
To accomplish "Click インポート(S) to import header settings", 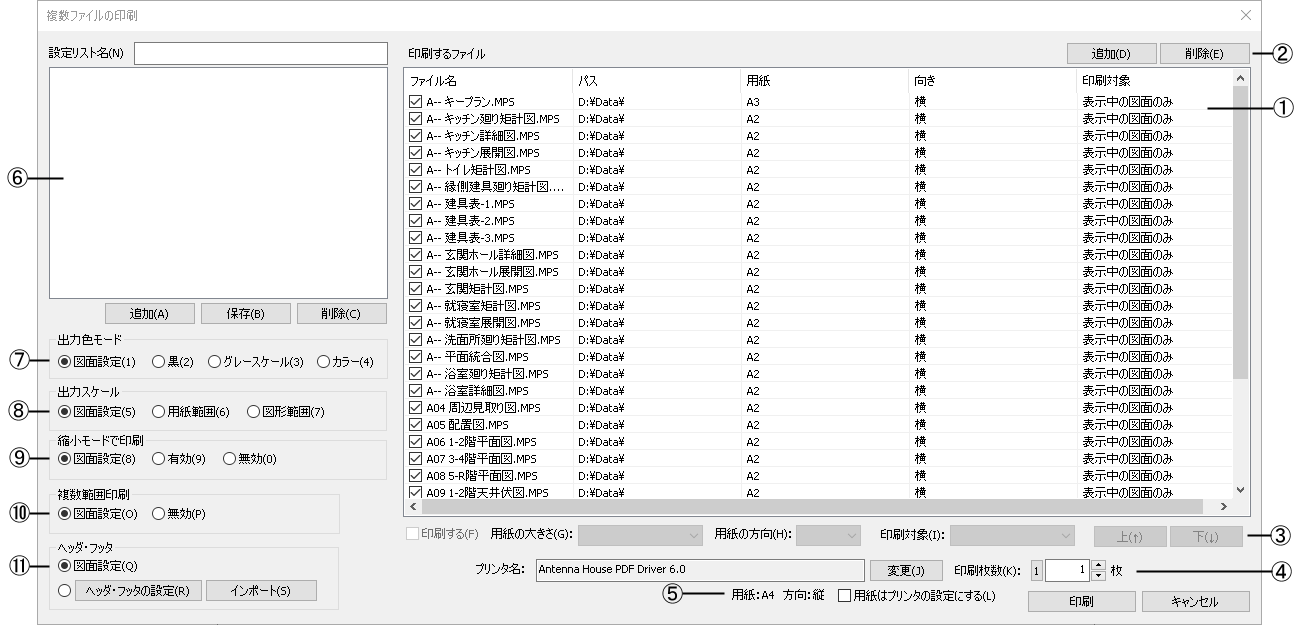I will point(262,589).
